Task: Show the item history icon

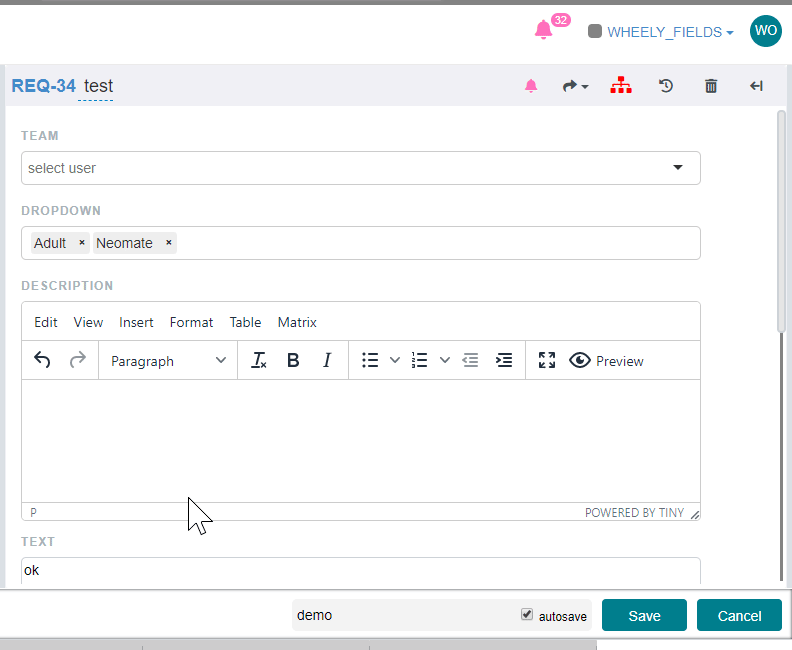Action: coord(666,86)
